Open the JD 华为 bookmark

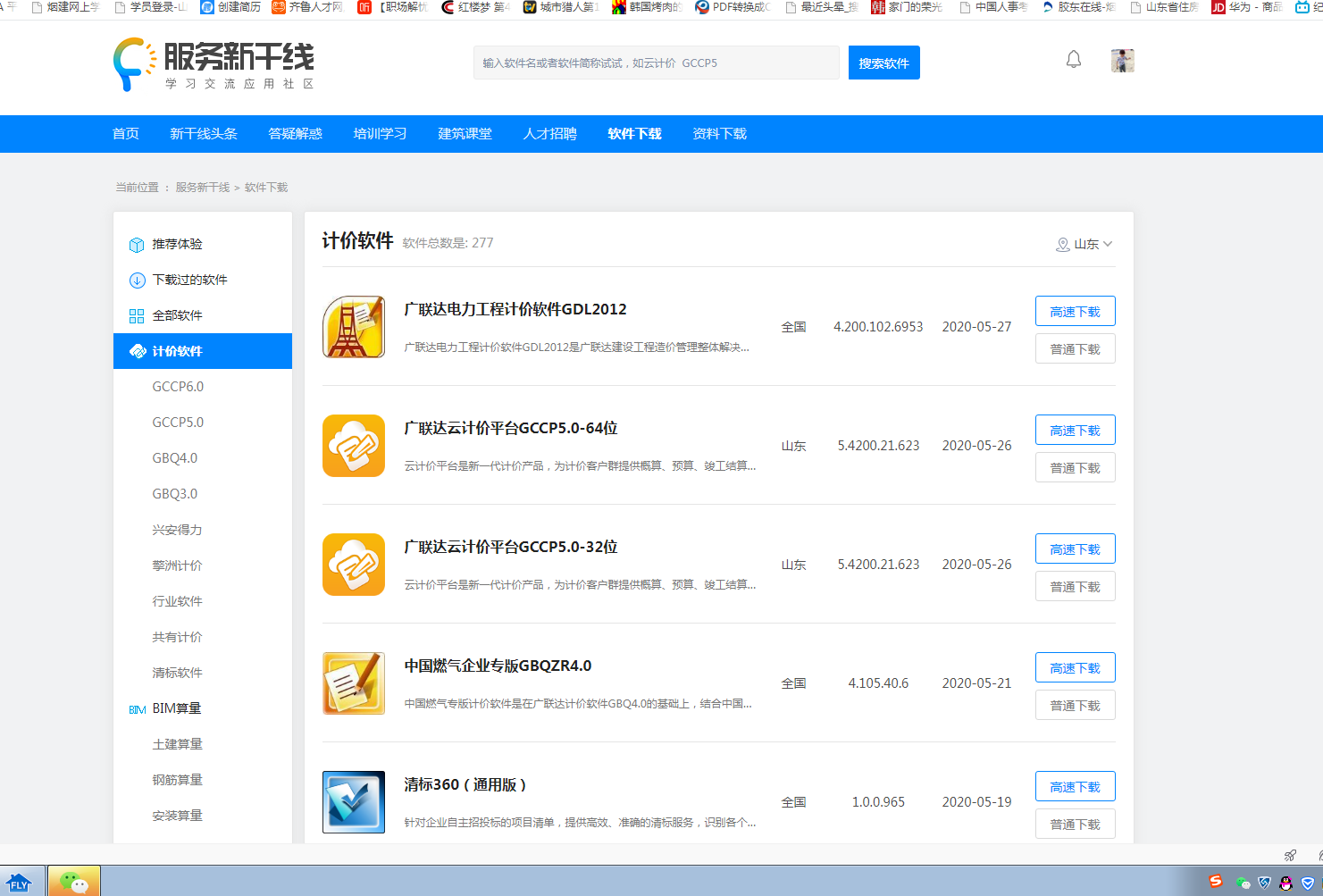pyautogui.click(x=1247, y=7)
